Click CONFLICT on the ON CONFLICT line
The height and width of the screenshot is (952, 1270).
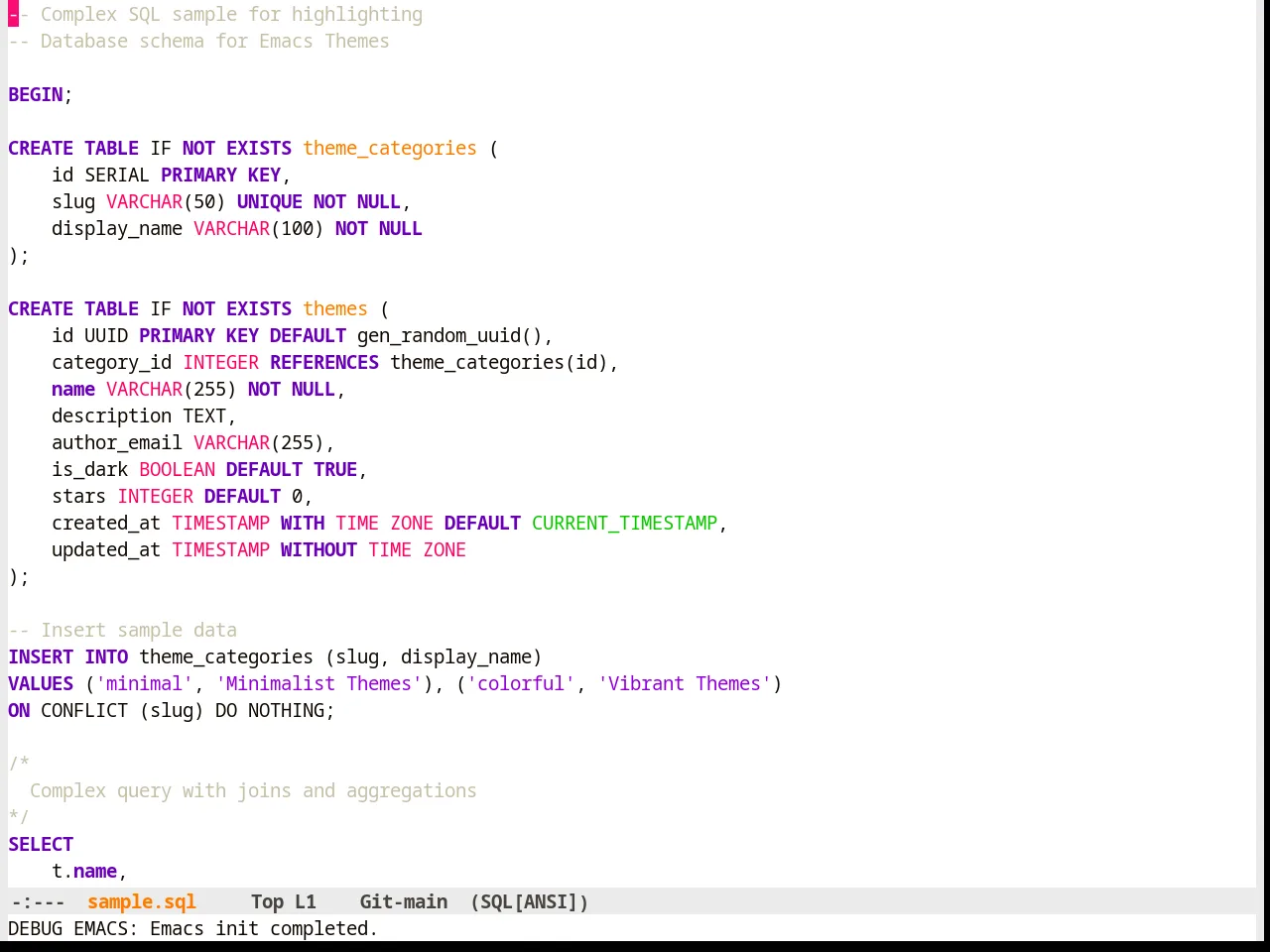(84, 710)
